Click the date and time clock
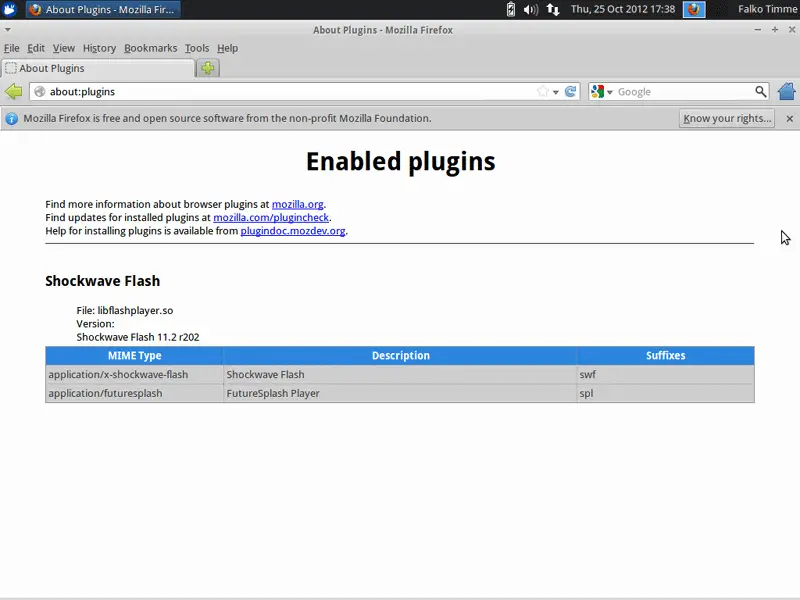Image resolution: width=800 pixels, height=600 pixels. [x=622, y=9]
